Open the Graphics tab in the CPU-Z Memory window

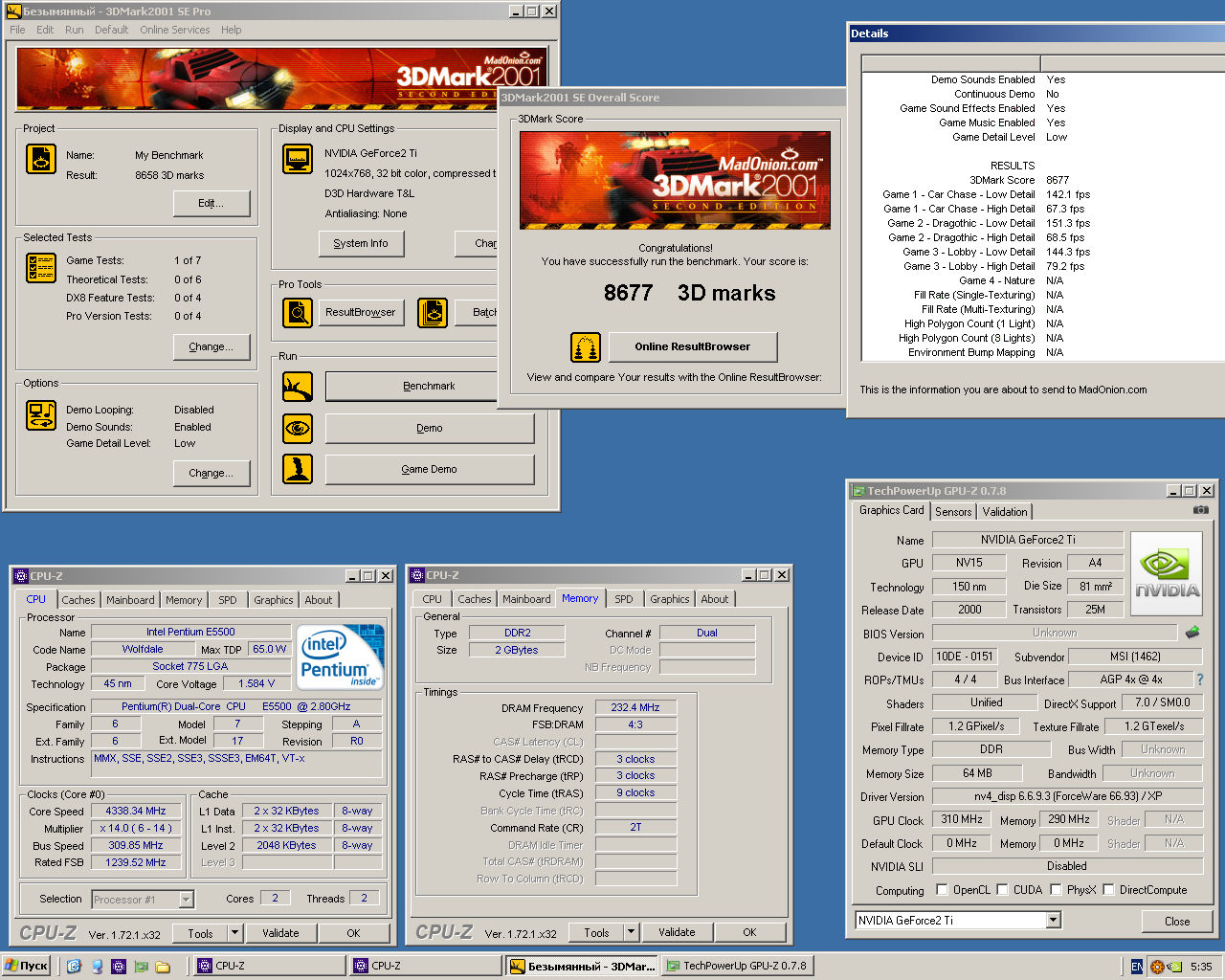pos(670,599)
